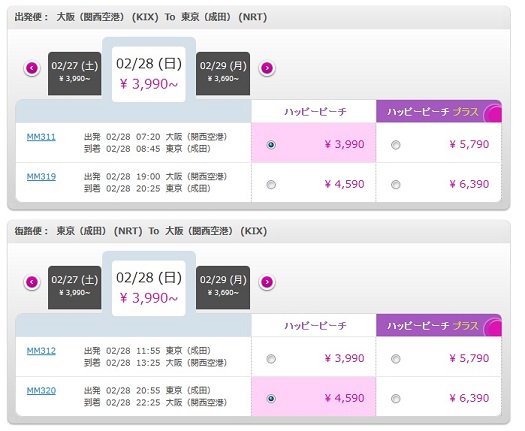Select MM320 Happy Peach Plus ¥6,390 fare
This screenshot has width=525, height=431.
pos(396,399)
